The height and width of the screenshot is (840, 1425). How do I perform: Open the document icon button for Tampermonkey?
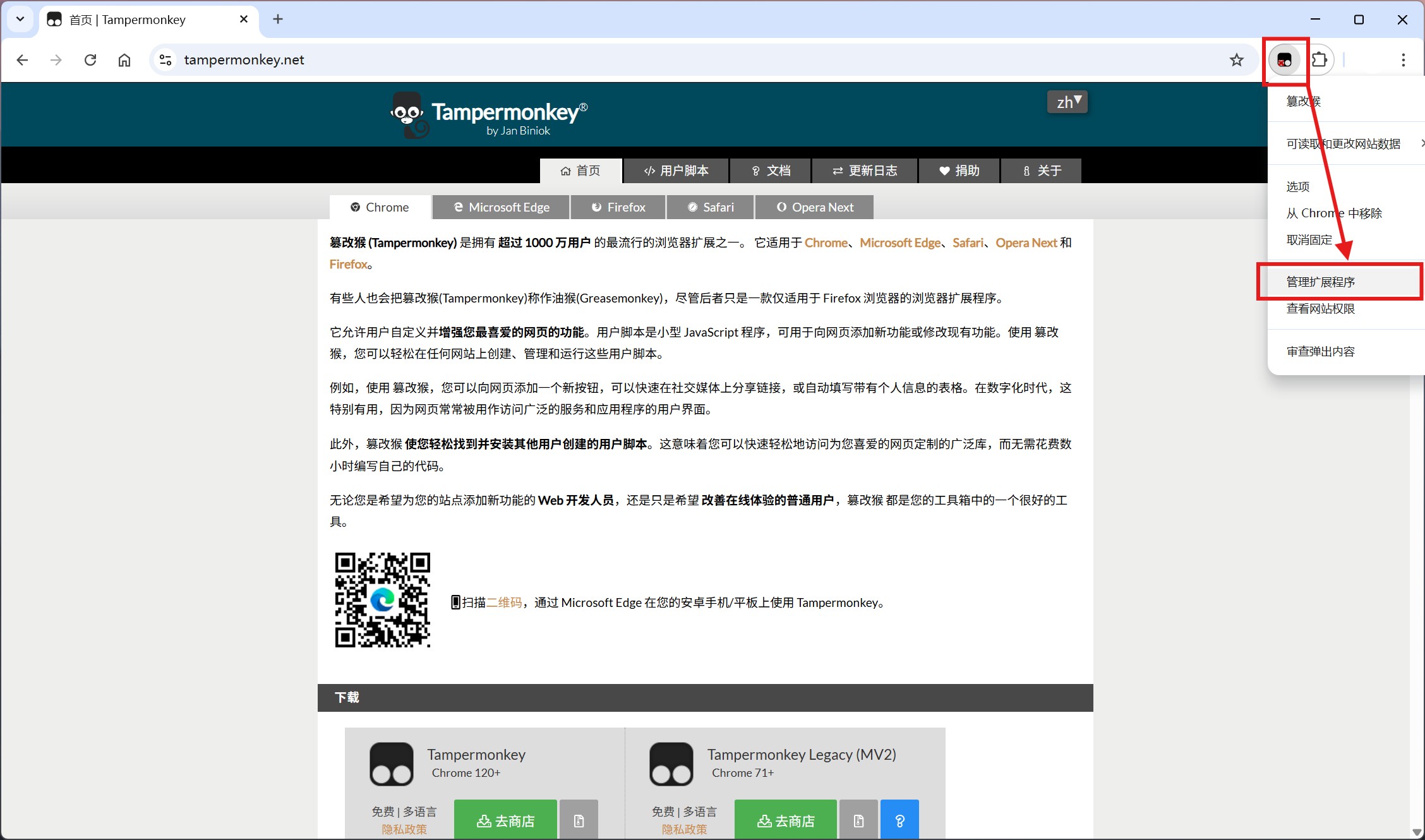click(x=579, y=820)
